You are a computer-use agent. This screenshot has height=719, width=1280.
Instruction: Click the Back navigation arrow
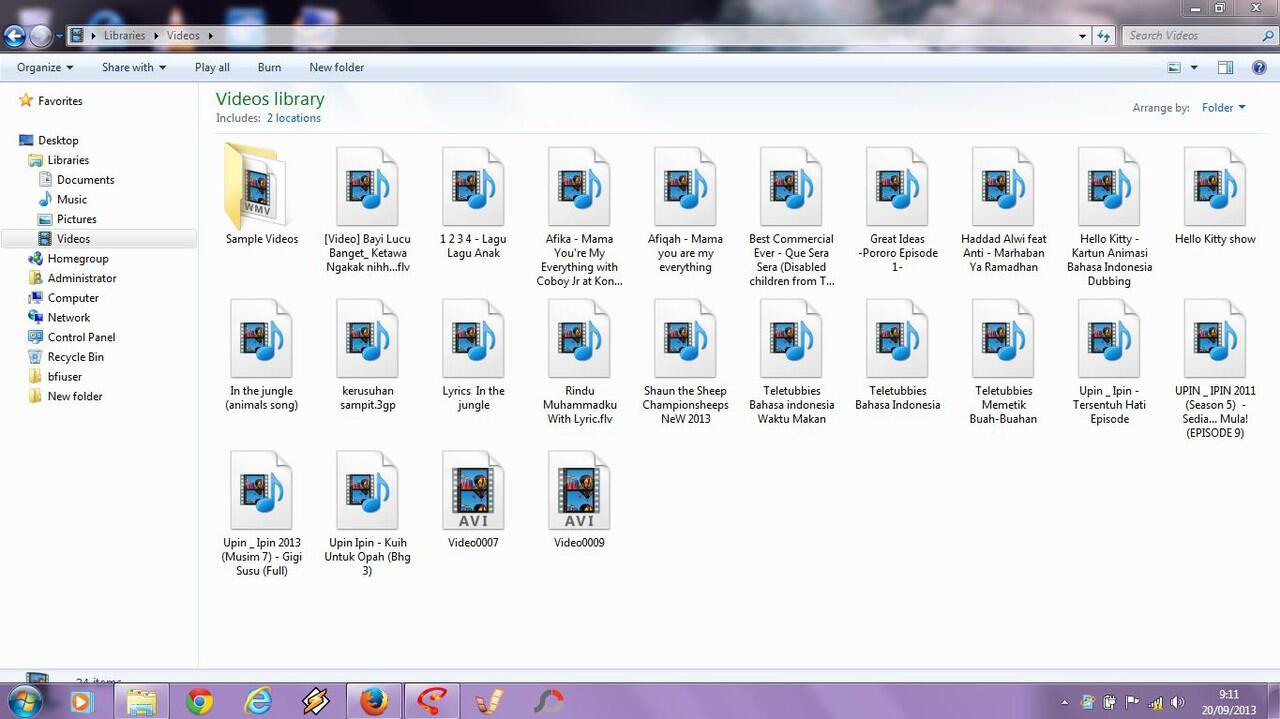14,36
